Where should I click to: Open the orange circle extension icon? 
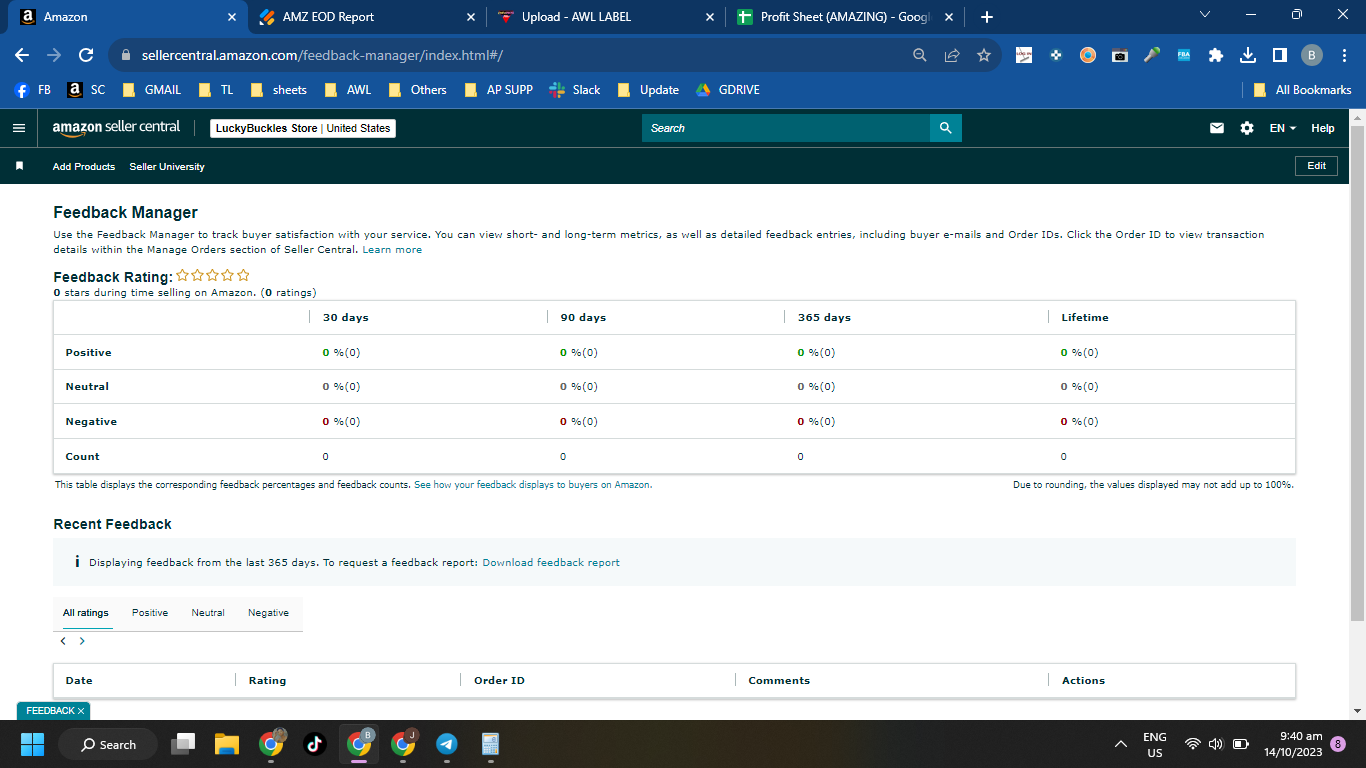click(1088, 55)
